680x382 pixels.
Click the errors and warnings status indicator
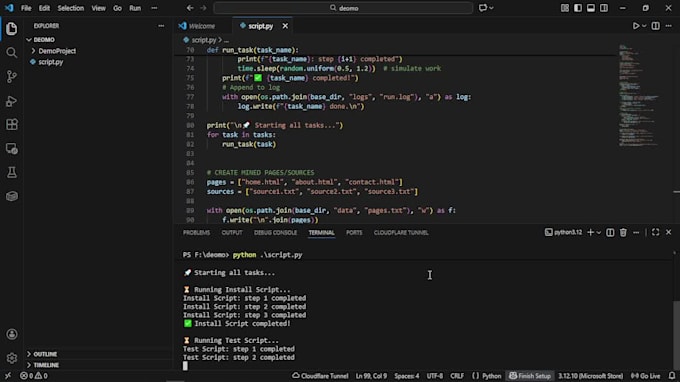tap(34, 376)
